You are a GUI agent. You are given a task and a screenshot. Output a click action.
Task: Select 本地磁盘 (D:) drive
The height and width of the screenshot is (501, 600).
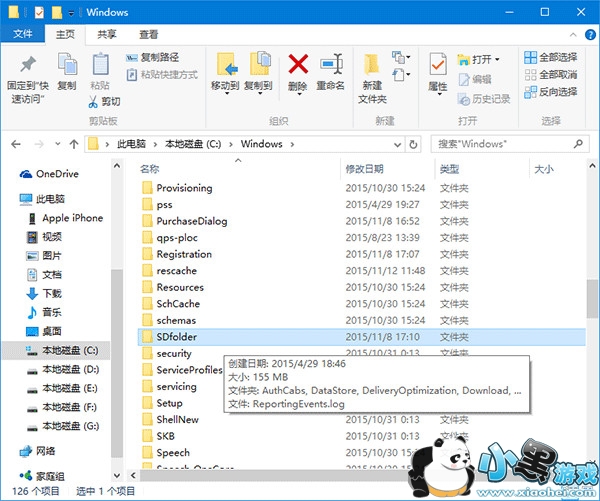pyautogui.click(x=63, y=369)
